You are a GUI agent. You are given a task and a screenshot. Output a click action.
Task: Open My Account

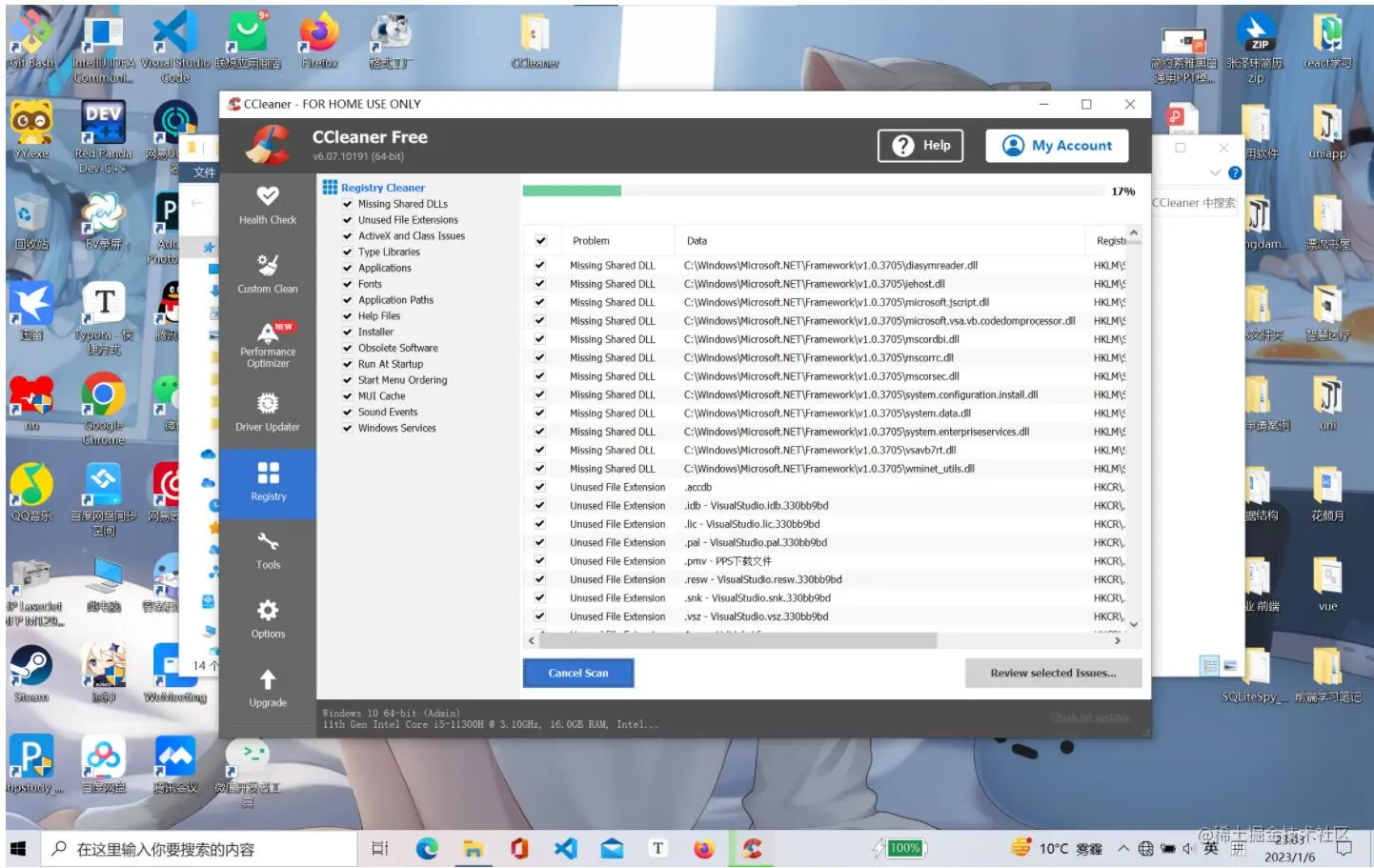coord(1058,145)
